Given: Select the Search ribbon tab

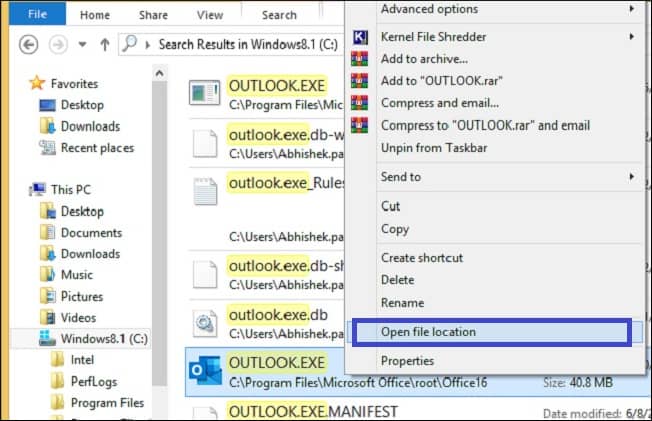Looking at the screenshot, I should (x=279, y=15).
